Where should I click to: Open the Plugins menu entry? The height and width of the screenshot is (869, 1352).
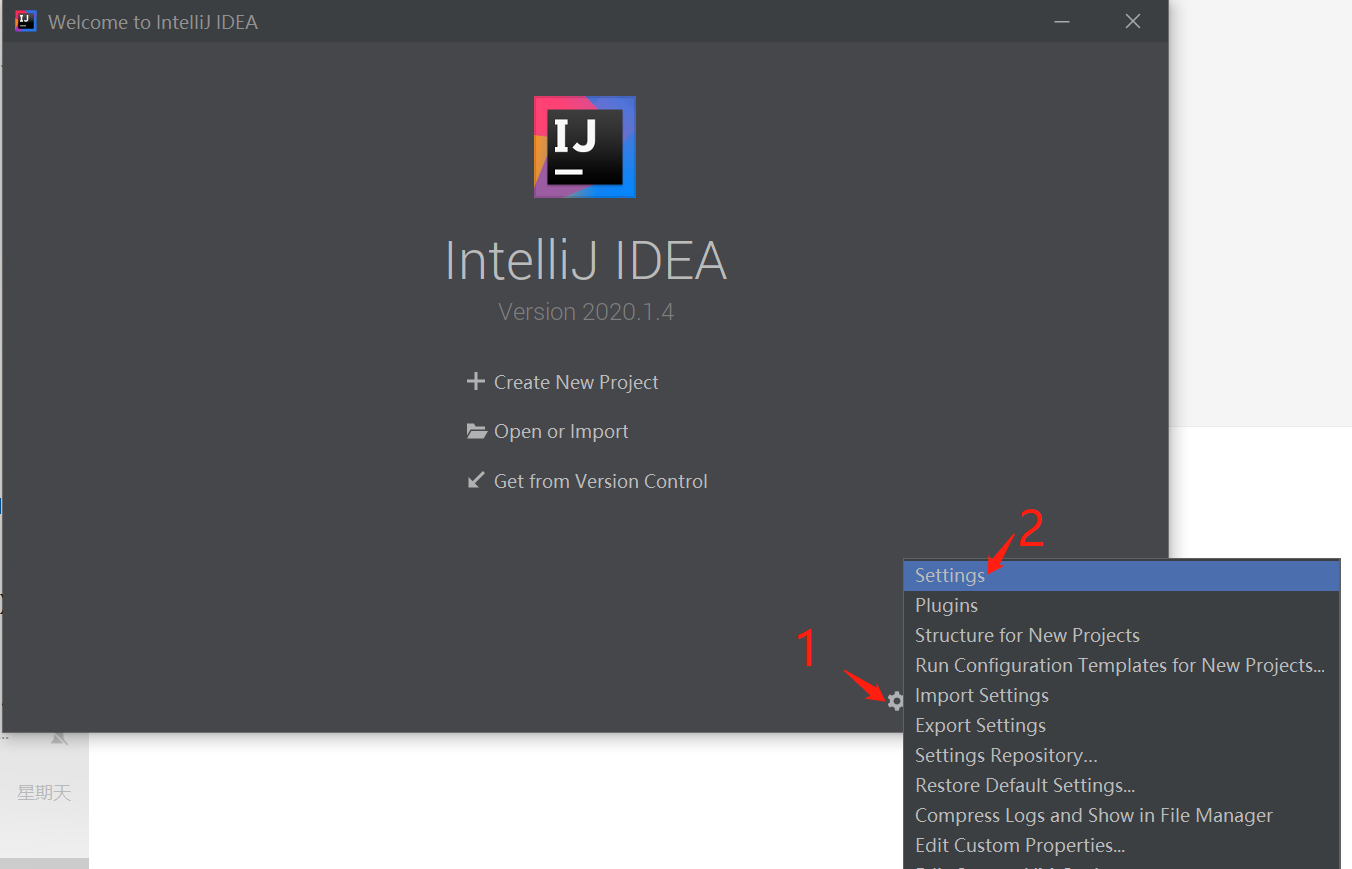pos(946,605)
